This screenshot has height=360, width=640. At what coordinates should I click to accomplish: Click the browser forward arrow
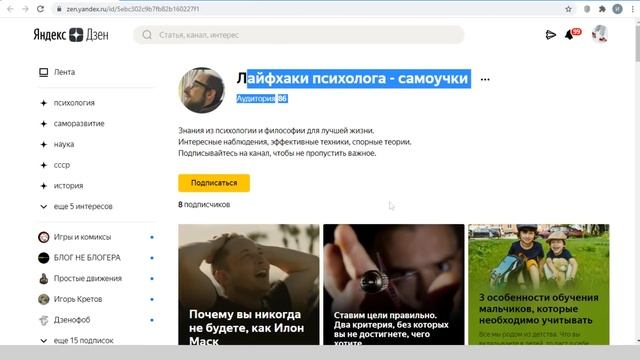(x=25, y=9)
